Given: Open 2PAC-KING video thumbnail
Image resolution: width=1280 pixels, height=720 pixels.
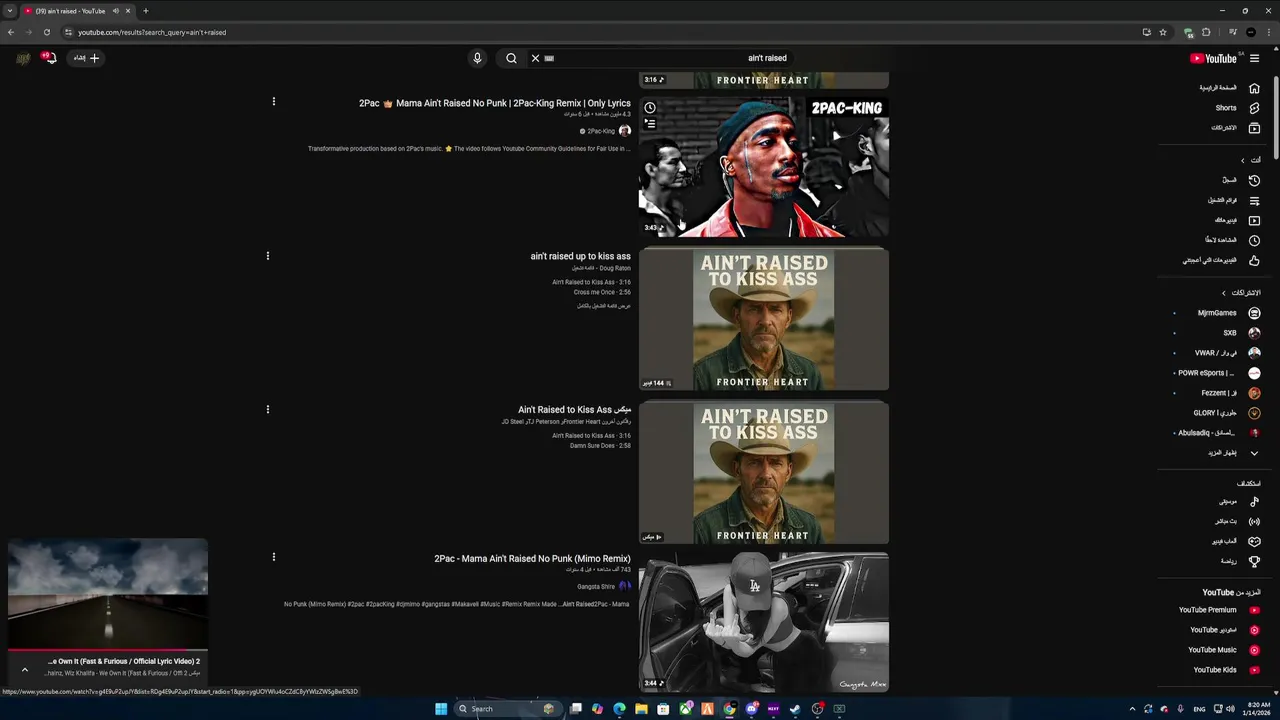Looking at the screenshot, I should (x=764, y=167).
